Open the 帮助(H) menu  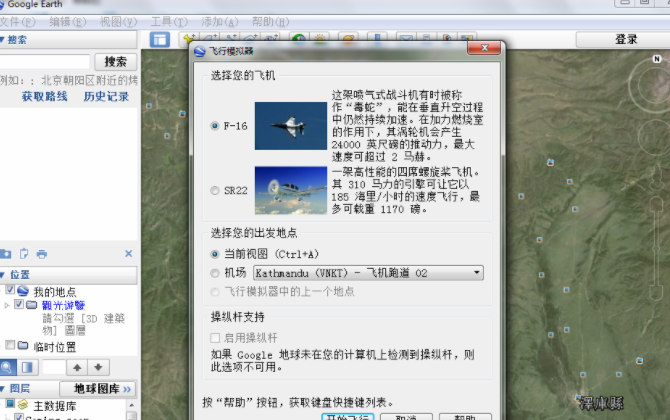click(x=270, y=21)
